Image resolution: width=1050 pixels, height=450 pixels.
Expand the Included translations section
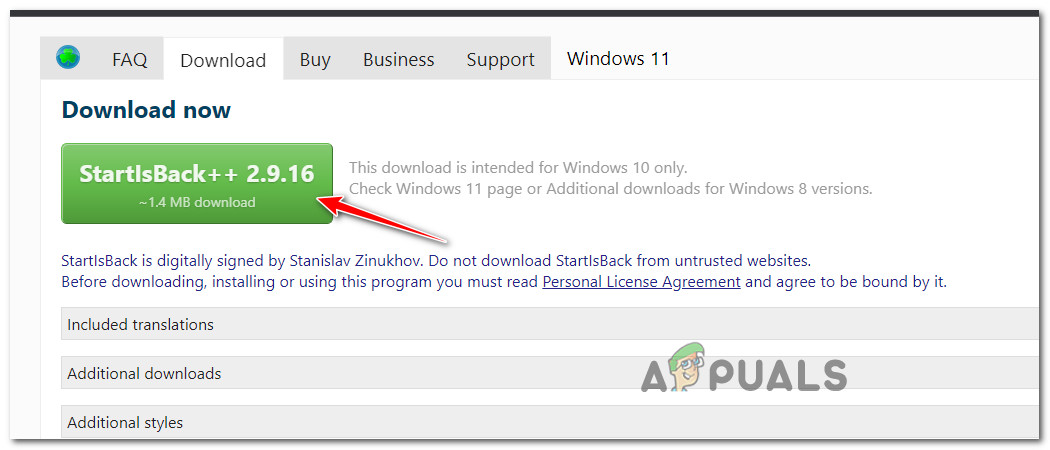click(555, 324)
